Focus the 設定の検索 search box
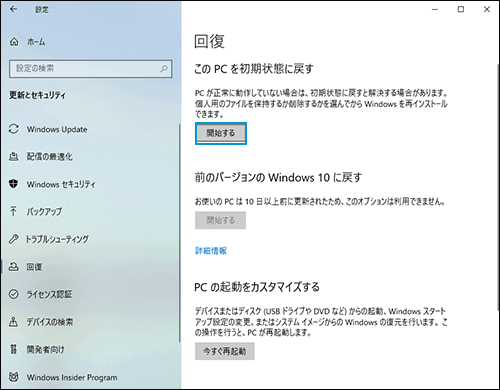The width and height of the screenshot is (500, 390). (x=91, y=69)
